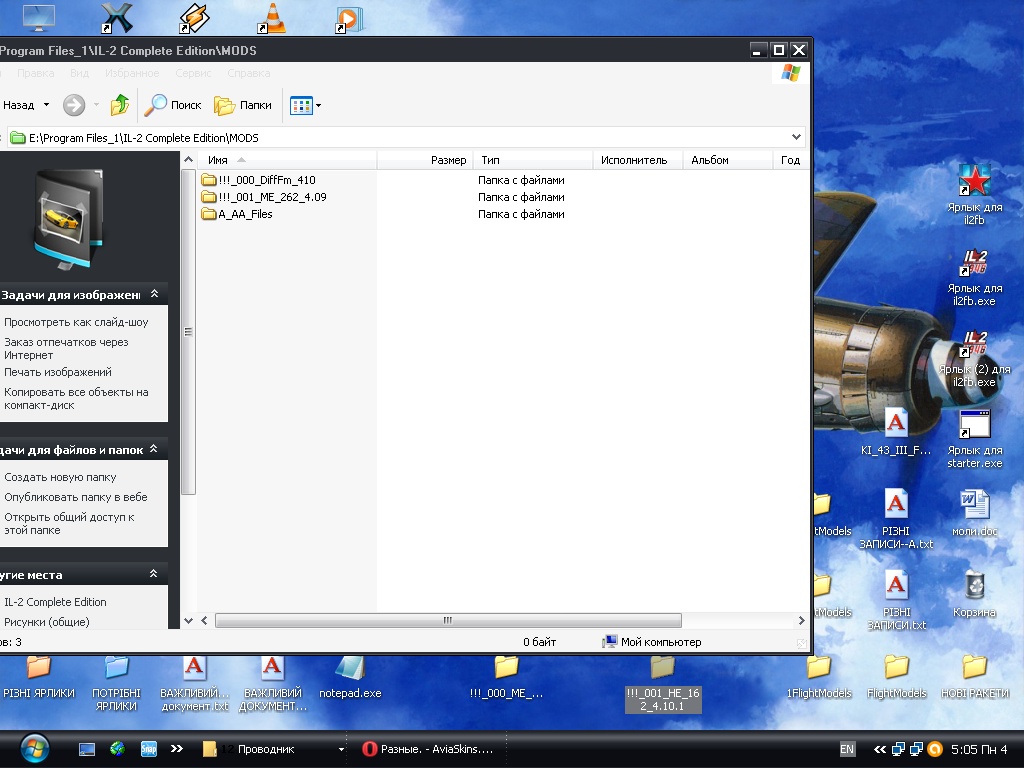Open the Вид menu

tap(80, 73)
